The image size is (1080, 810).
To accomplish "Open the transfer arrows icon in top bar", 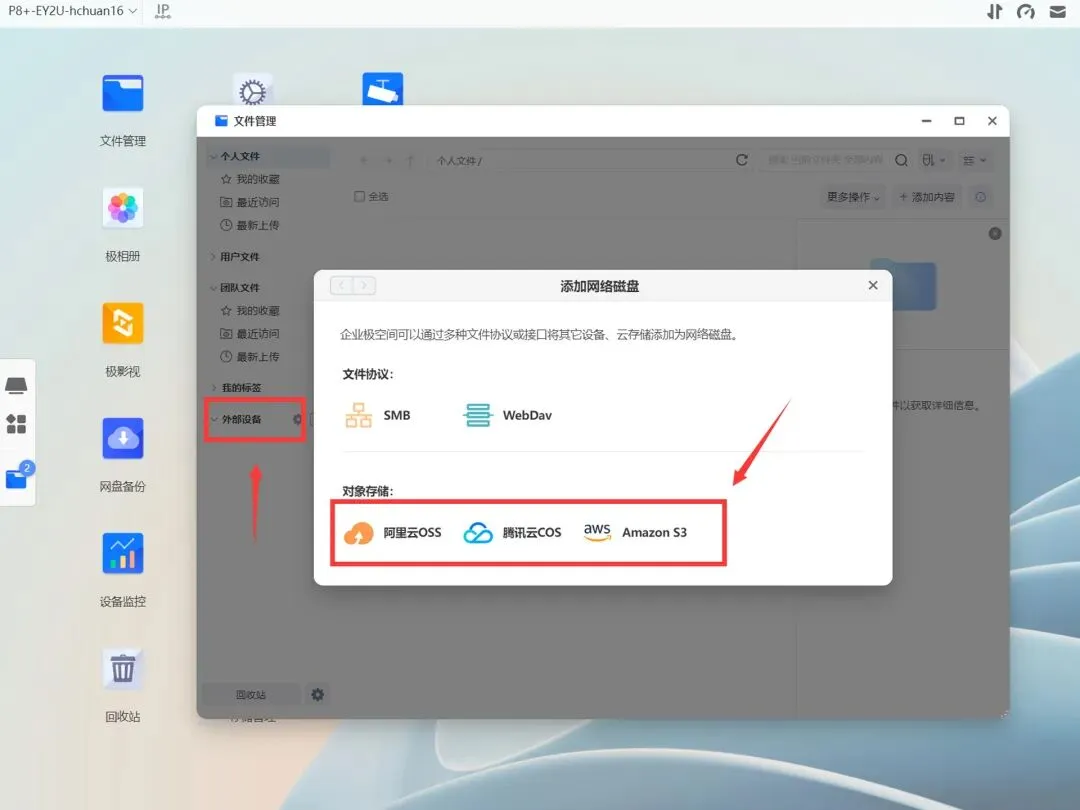I will click(x=994, y=12).
